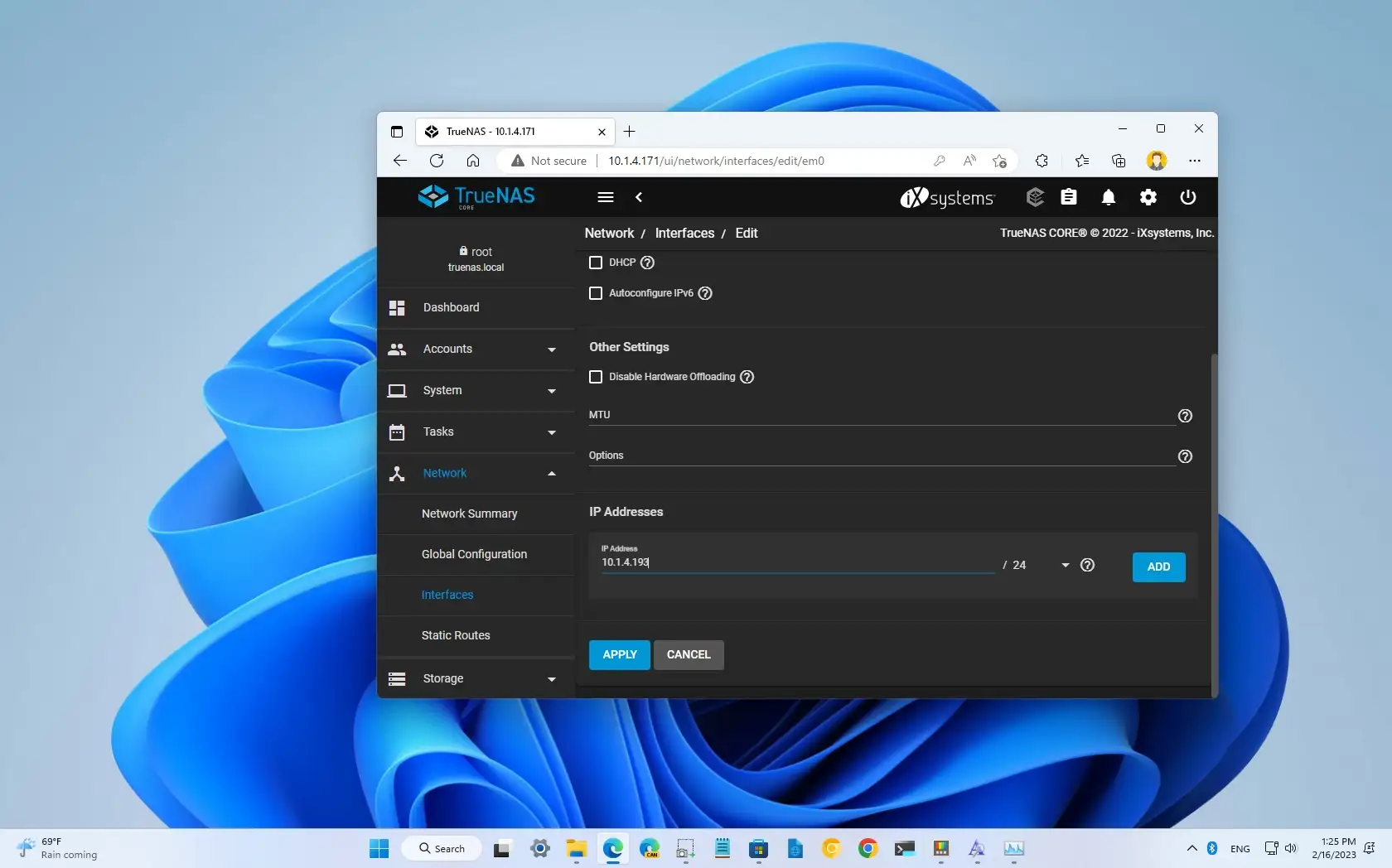Click the Not secure site warning

[x=549, y=161]
